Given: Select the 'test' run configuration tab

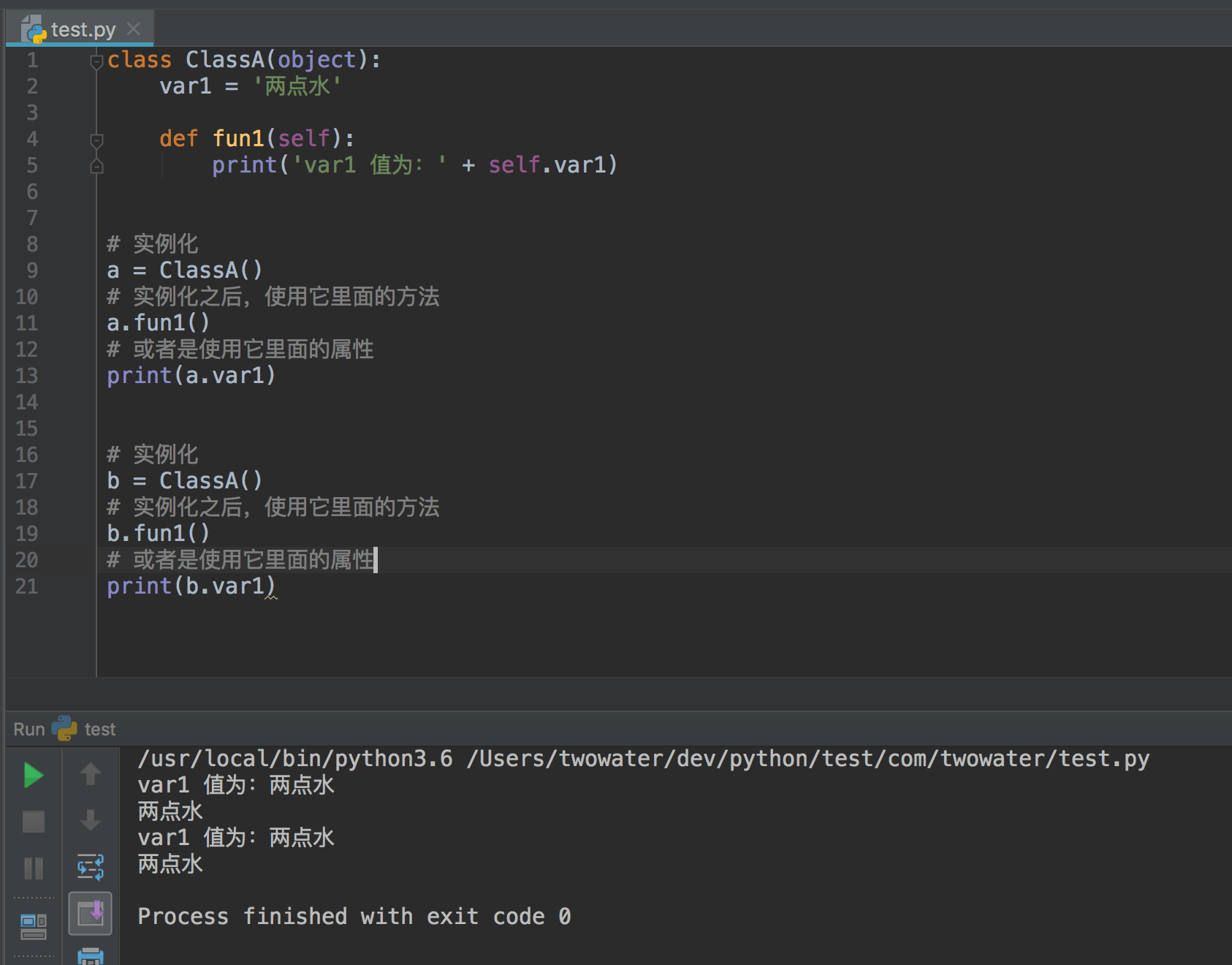Looking at the screenshot, I should tap(100, 729).
